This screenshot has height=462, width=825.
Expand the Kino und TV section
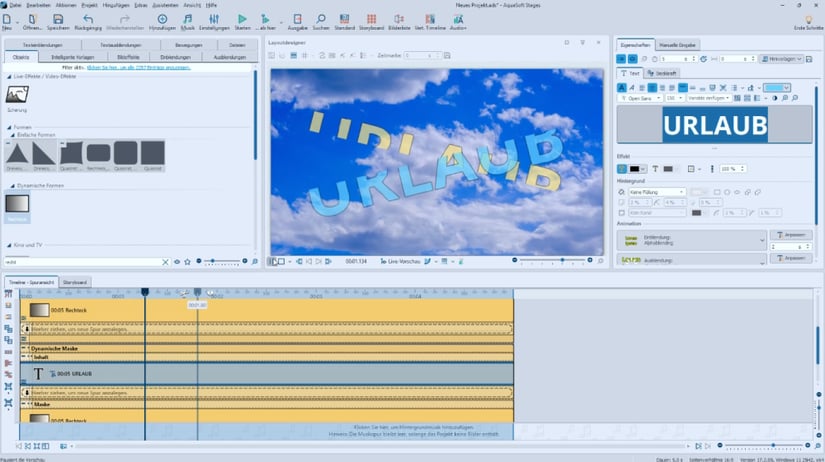(x=9, y=245)
